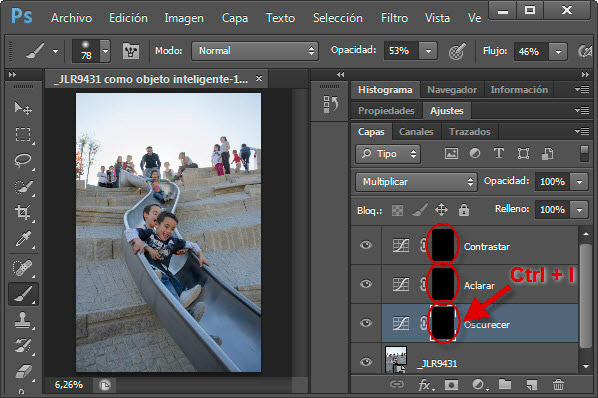
Task: Choose the Crop tool
Action: point(23,212)
